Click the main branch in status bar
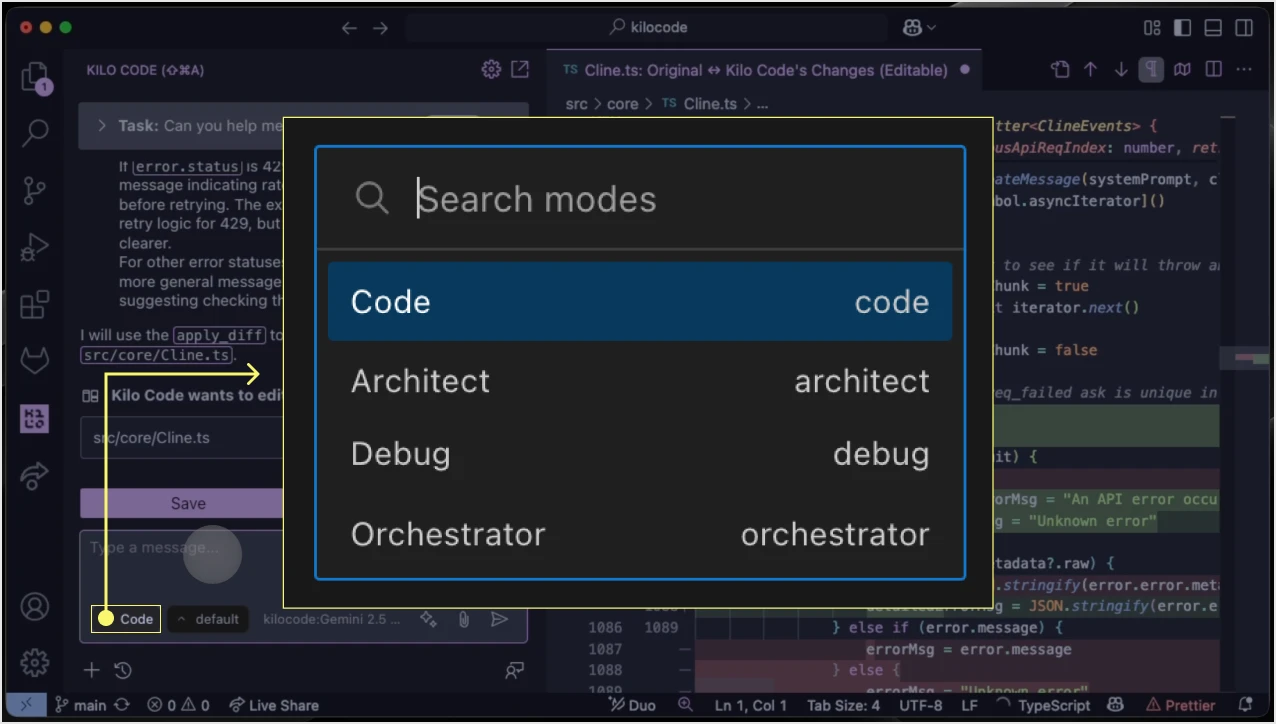1276x724 pixels. pyautogui.click(x=80, y=705)
